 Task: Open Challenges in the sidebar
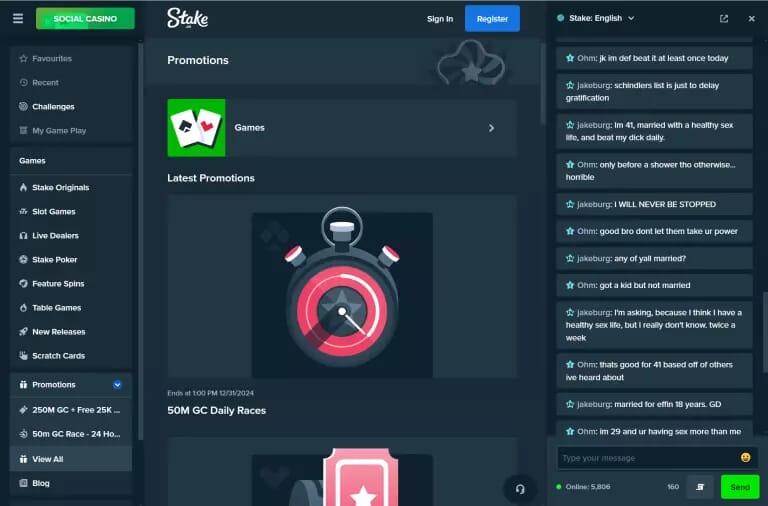coord(71,106)
